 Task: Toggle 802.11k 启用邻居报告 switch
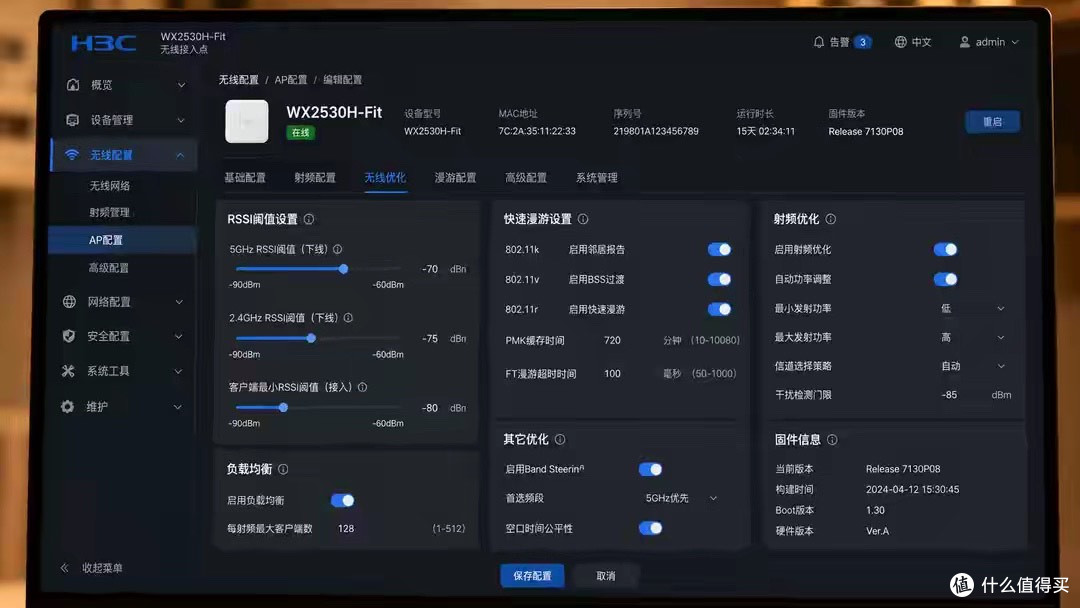coord(719,249)
